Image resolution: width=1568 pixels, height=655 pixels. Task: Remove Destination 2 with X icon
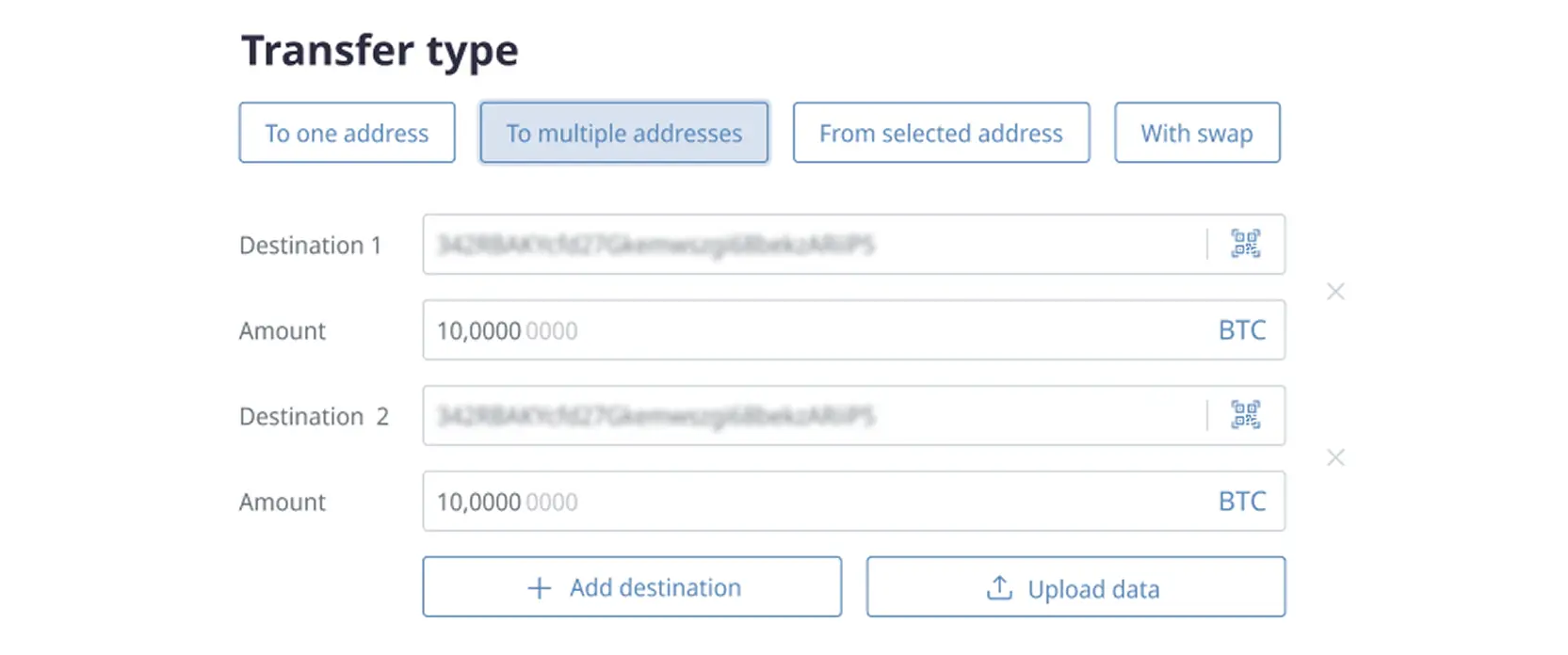coord(1334,458)
